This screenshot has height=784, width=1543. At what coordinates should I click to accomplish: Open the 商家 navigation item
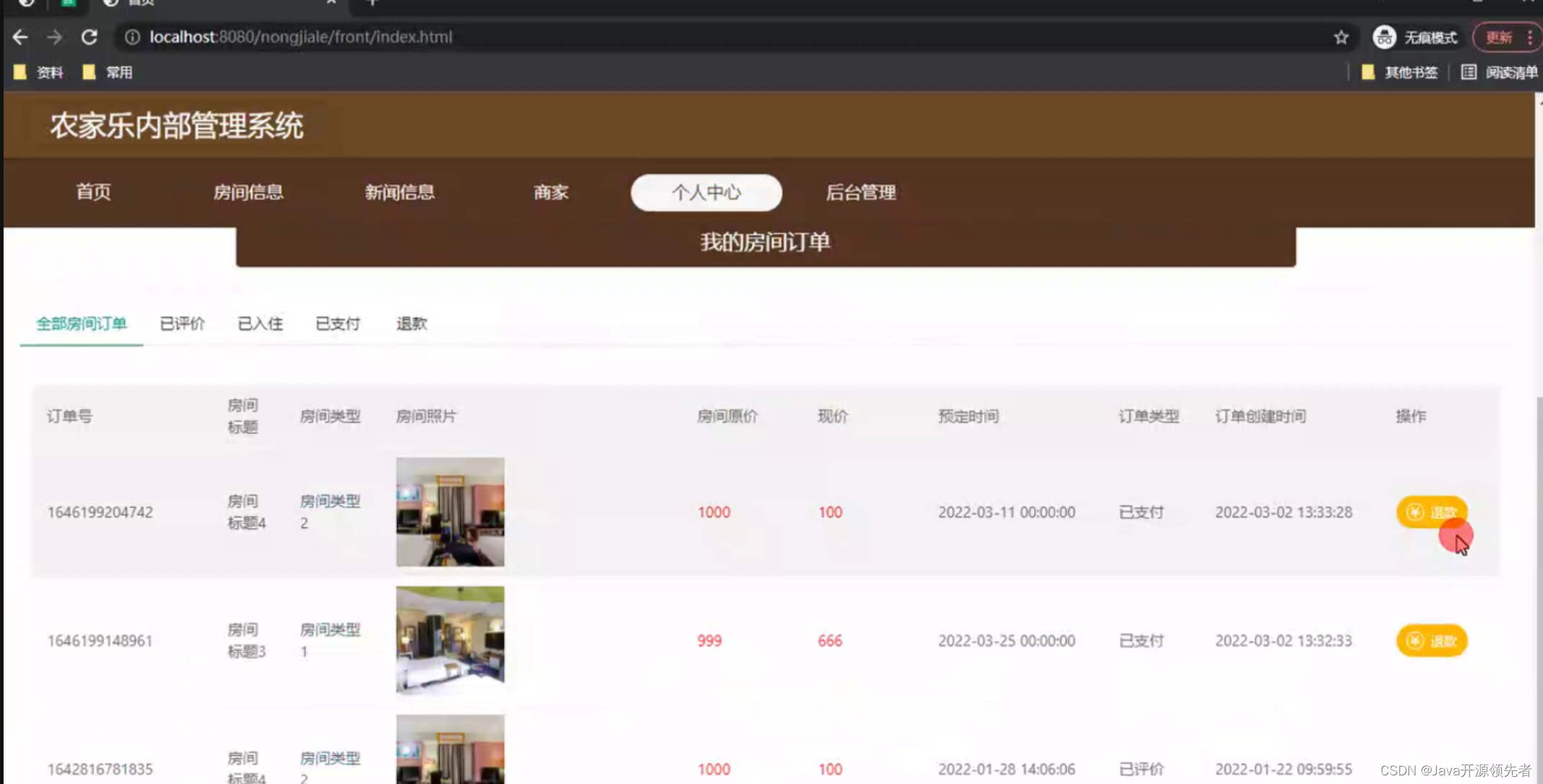[x=551, y=192]
